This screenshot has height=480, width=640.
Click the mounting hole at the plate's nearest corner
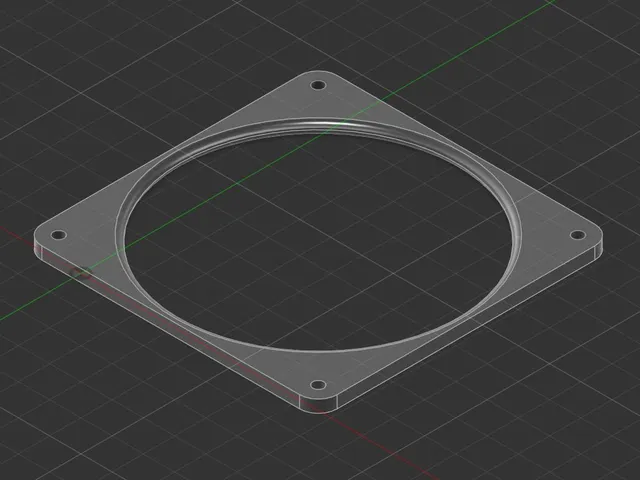click(x=318, y=385)
